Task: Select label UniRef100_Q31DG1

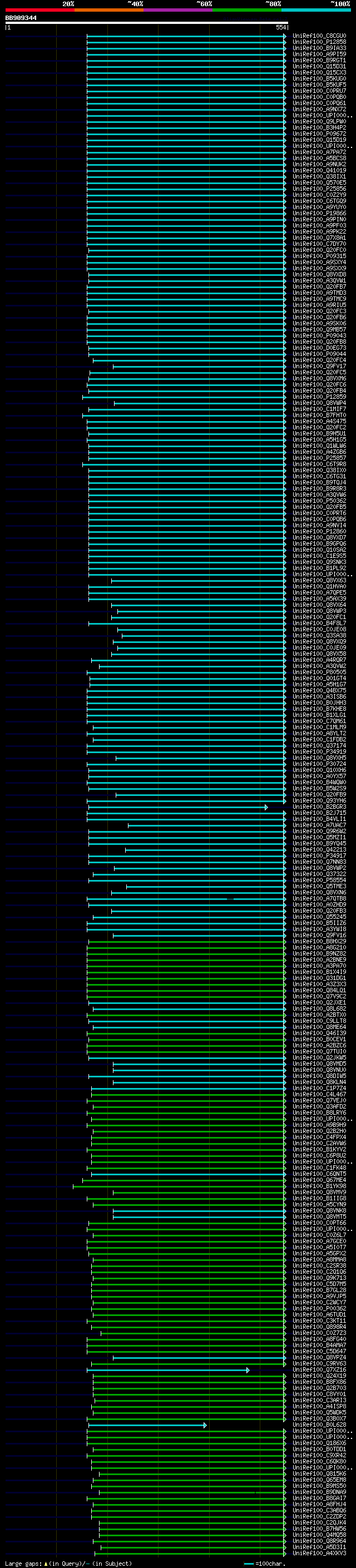Action: [x=319, y=978]
